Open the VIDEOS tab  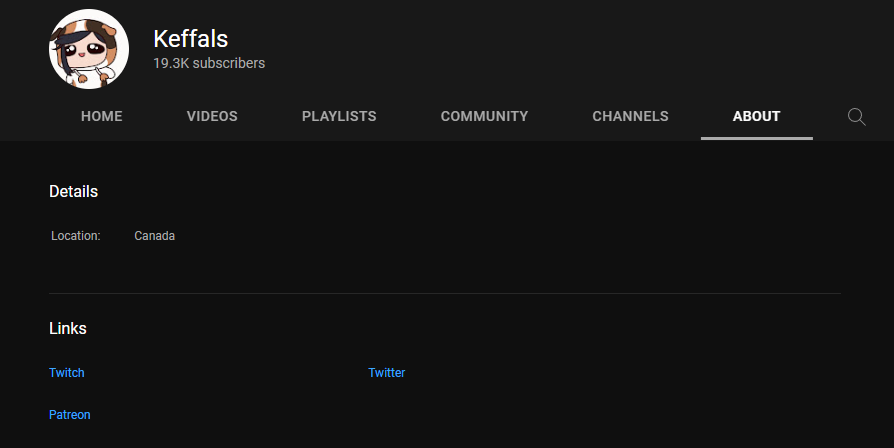click(x=212, y=116)
